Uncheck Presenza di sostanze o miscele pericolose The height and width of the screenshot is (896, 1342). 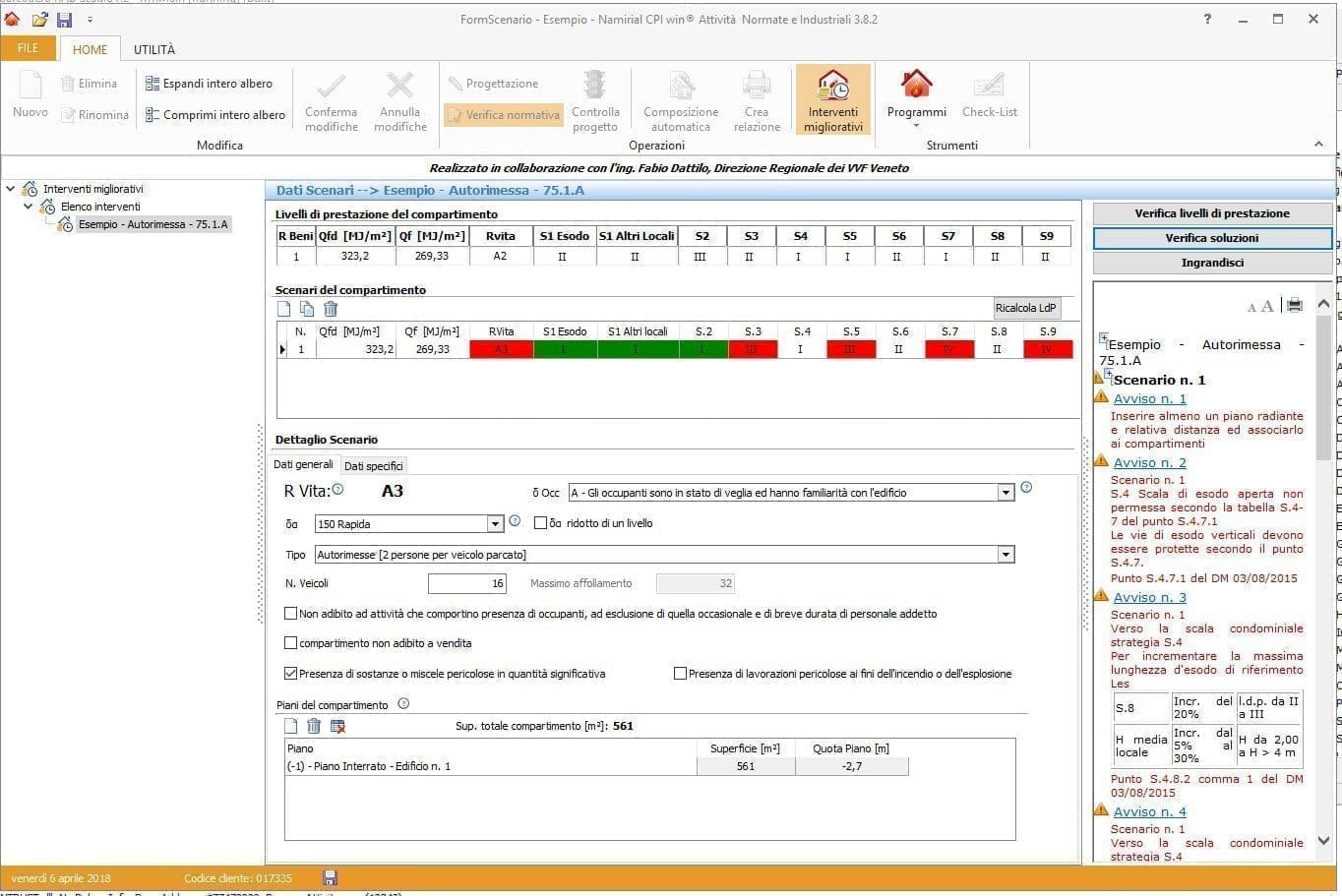click(290, 674)
